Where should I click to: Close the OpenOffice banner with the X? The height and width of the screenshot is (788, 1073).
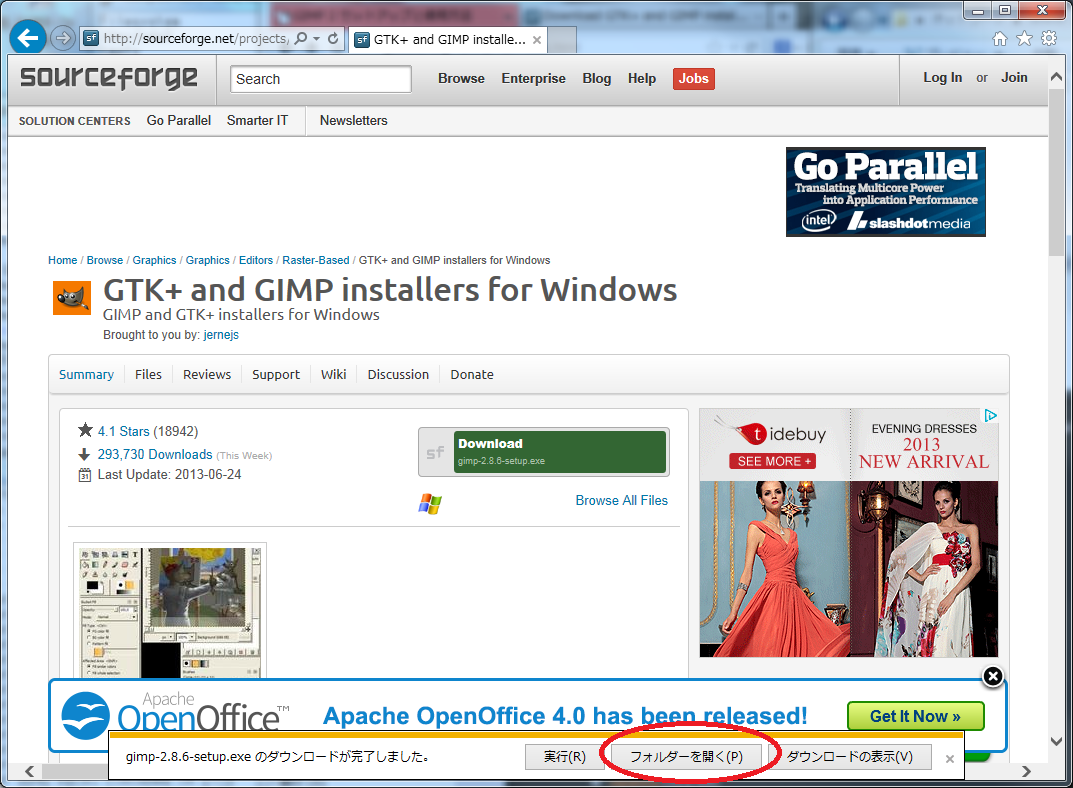click(x=992, y=677)
